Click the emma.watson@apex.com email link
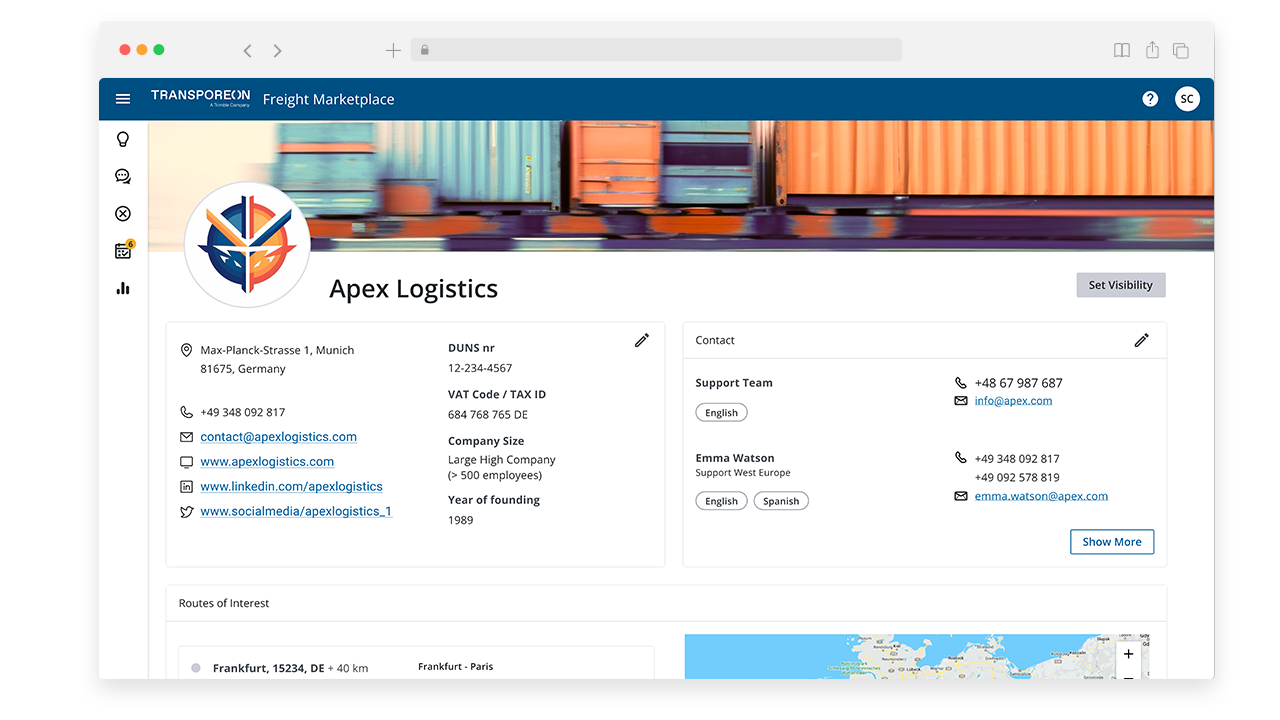Image resolution: width=1280 pixels, height=720 pixels. (x=1041, y=496)
